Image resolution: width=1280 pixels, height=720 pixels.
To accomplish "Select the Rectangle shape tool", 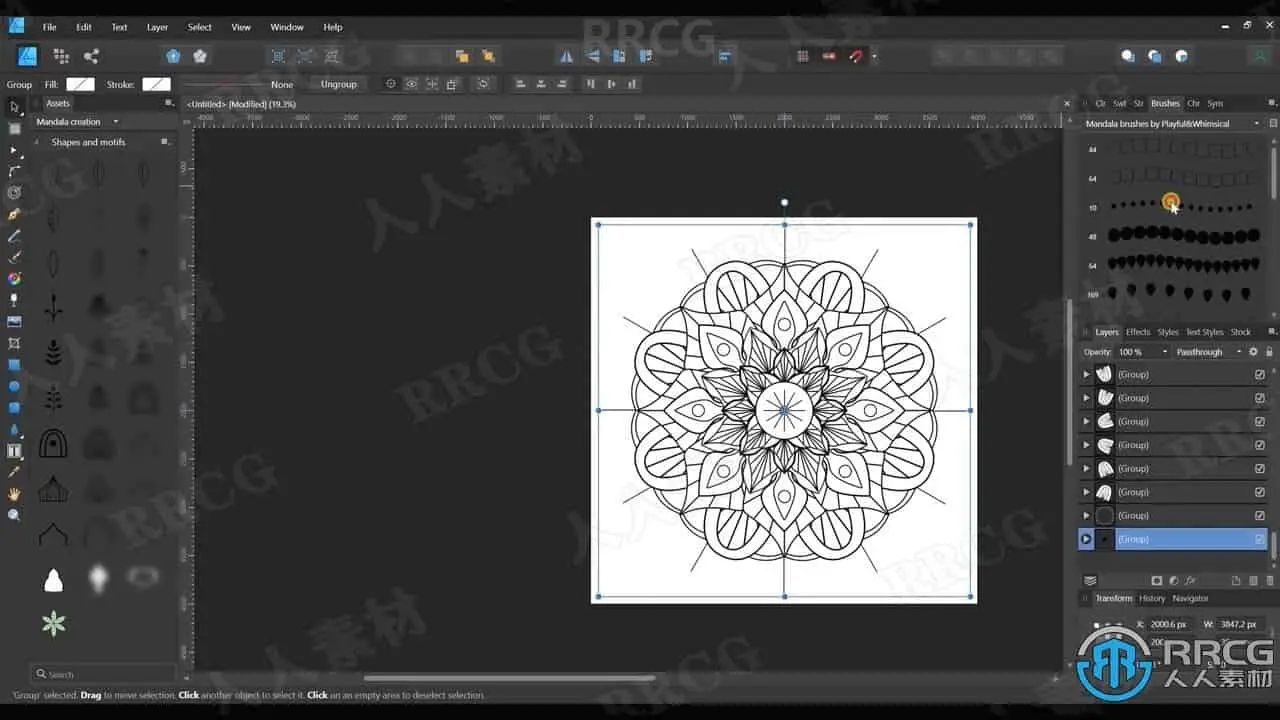I will pyautogui.click(x=14, y=365).
